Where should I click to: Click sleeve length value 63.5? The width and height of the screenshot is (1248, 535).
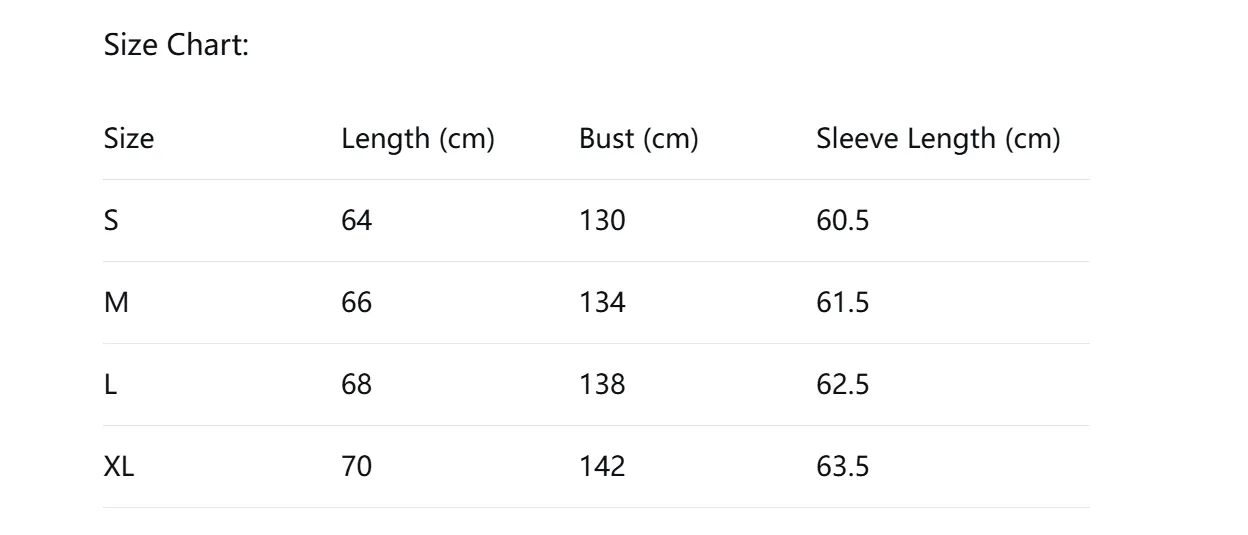pos(842,467)
